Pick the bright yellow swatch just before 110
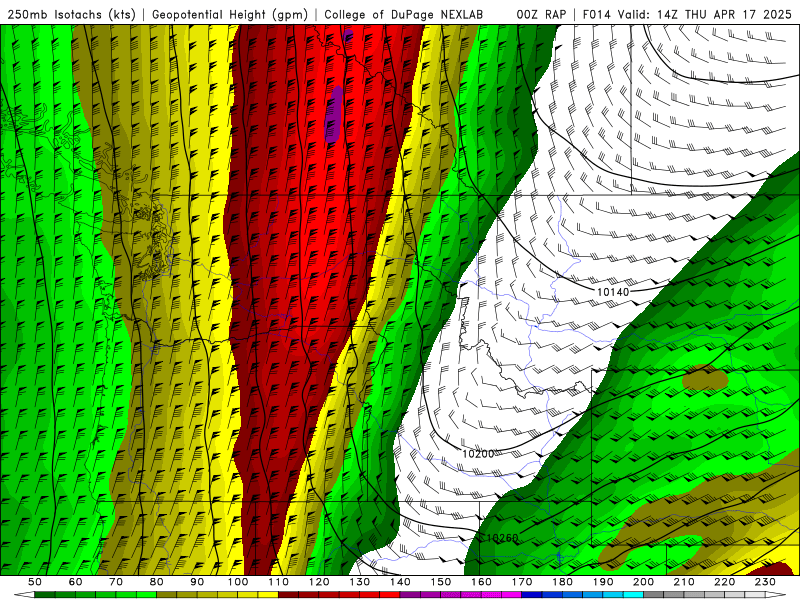The height and width of the screenshot is (600, 800). [268, 595]
